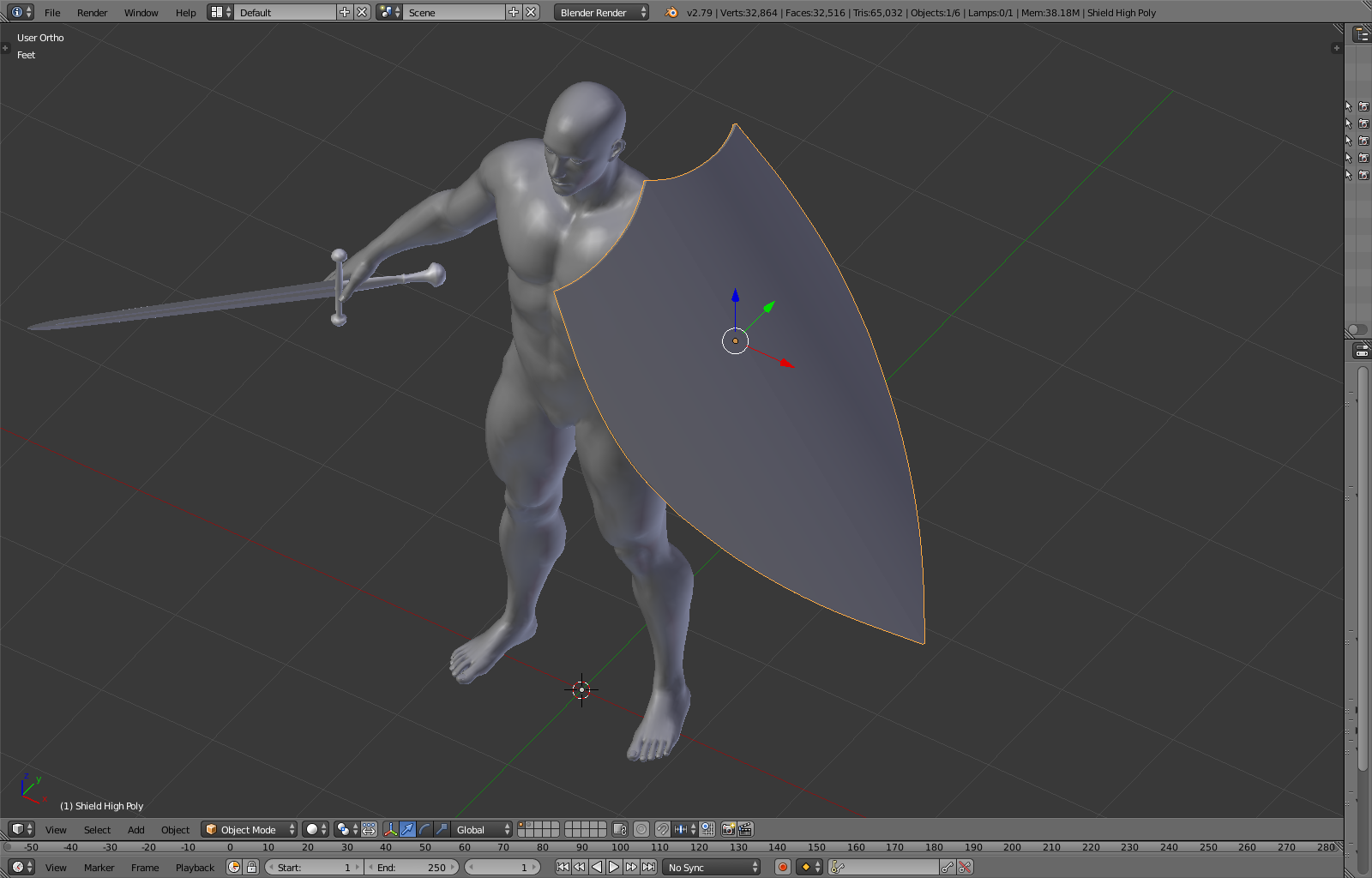Screen dimensions: 1372x878
Task: Toggle the rotate manipulator
Action: pos(424,829)
